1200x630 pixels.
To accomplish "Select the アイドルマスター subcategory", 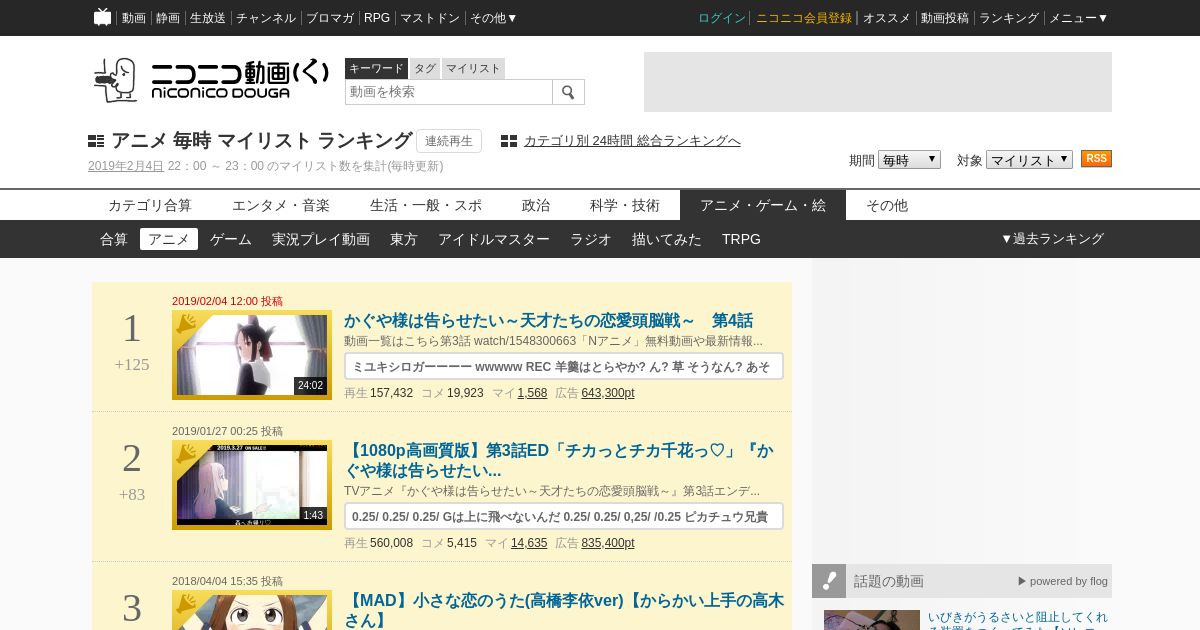I will [494, 239].
